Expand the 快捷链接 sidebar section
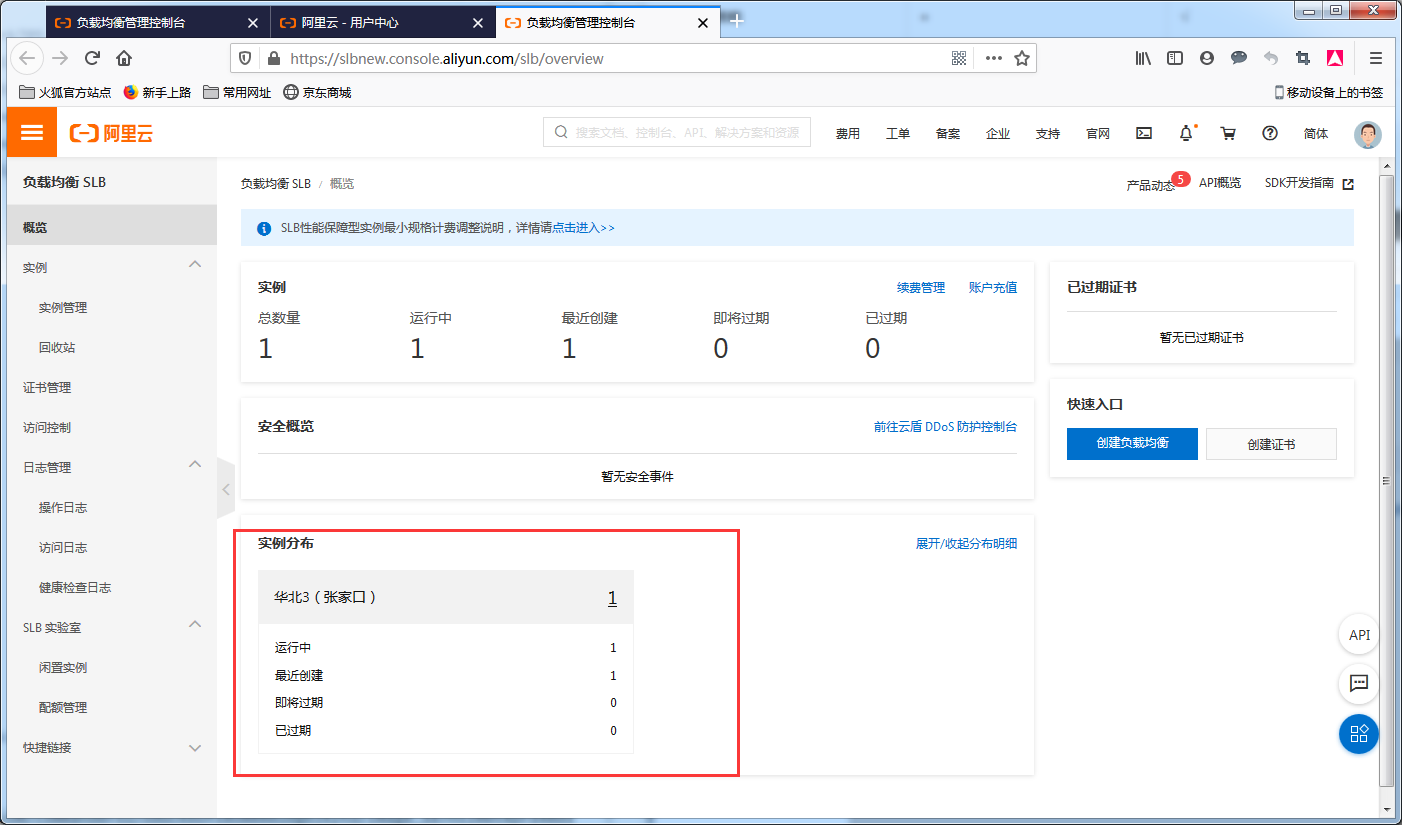 coord(195,748)
